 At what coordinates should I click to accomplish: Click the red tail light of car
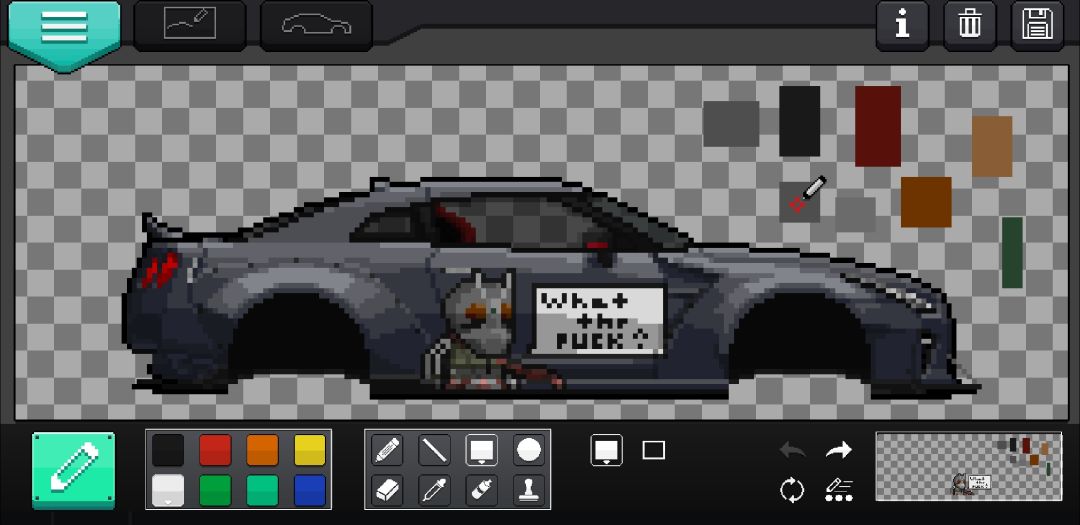160,269
